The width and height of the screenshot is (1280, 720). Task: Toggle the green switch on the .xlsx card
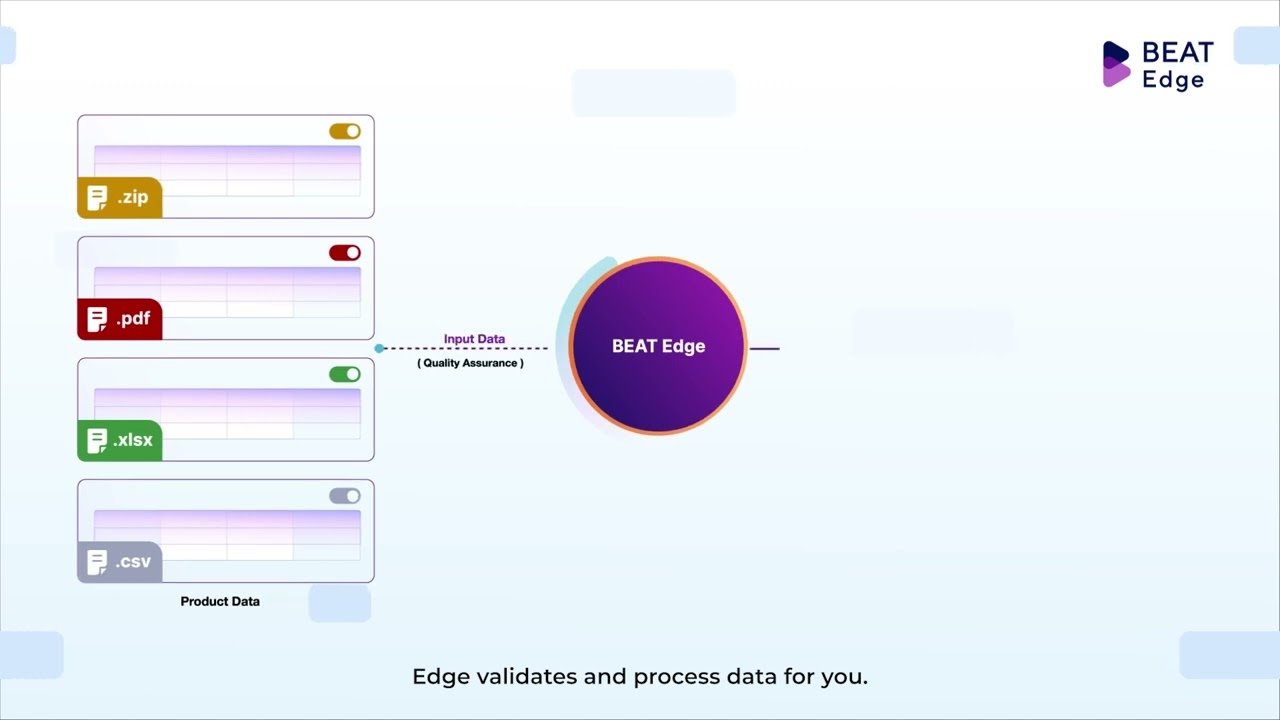pyautogui.click(x=345, y=374)
